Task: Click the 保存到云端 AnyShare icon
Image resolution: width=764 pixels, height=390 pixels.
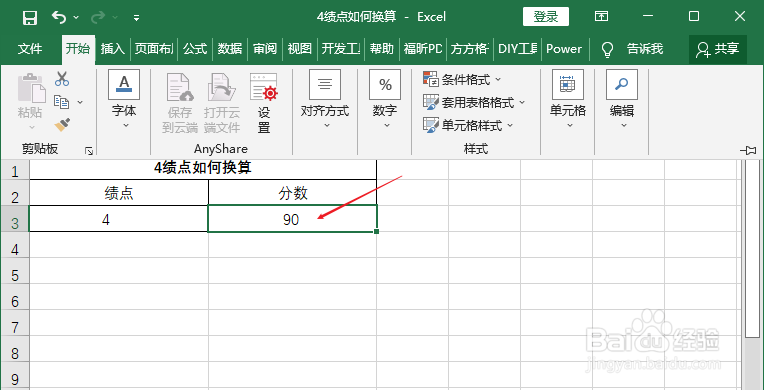Action: coord(180,103)
